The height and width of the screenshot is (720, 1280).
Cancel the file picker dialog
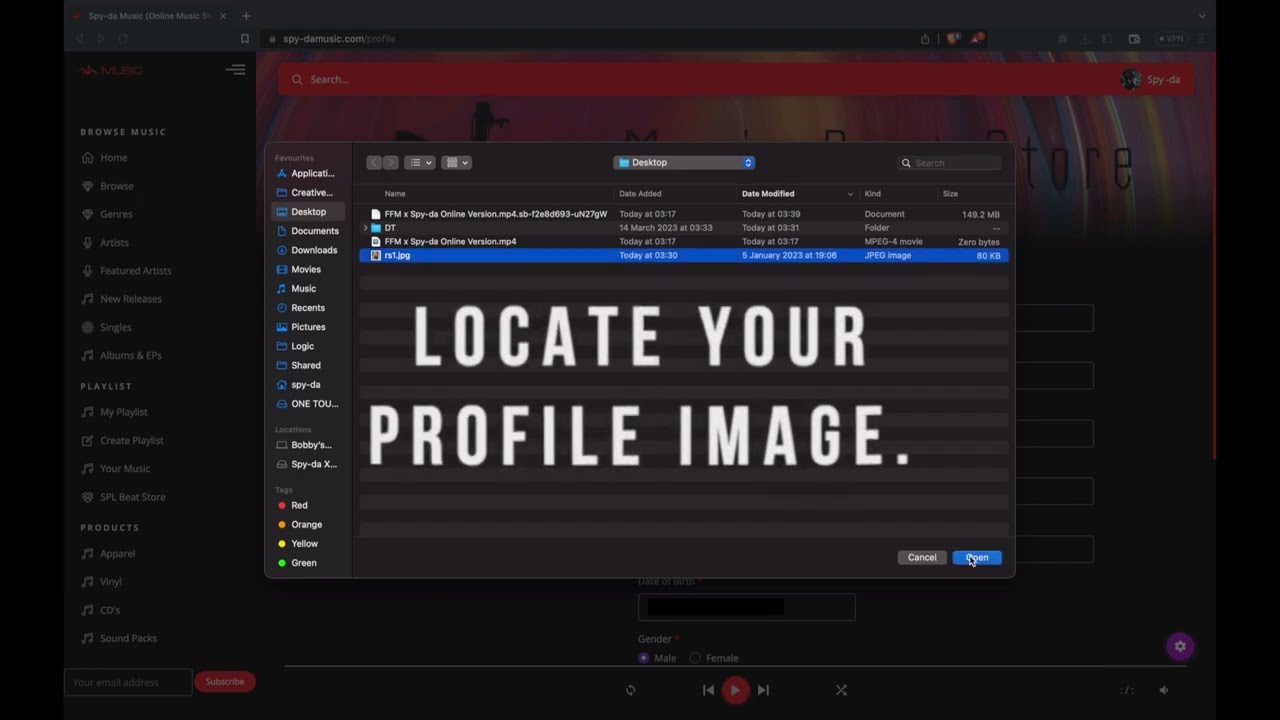(x=922, y=558)
